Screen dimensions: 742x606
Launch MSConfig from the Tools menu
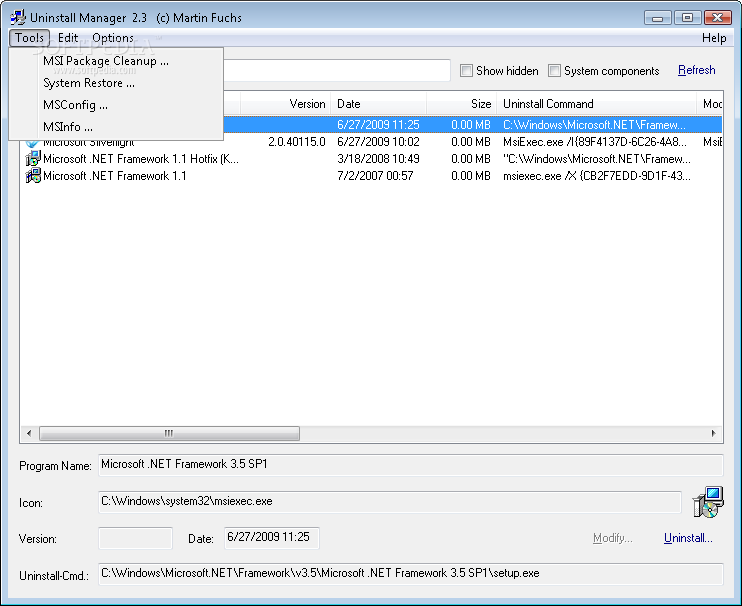pyautogui.click(x=116, y=105)
